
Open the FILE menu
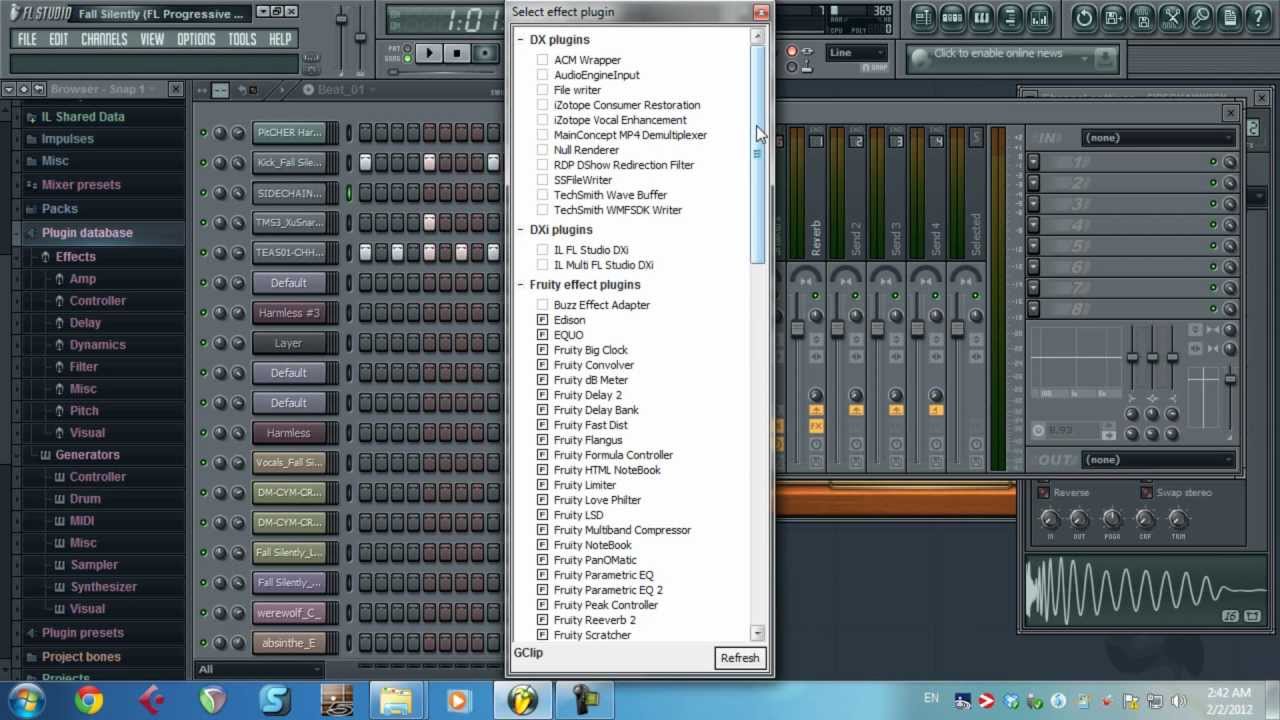tap(27, 39)
